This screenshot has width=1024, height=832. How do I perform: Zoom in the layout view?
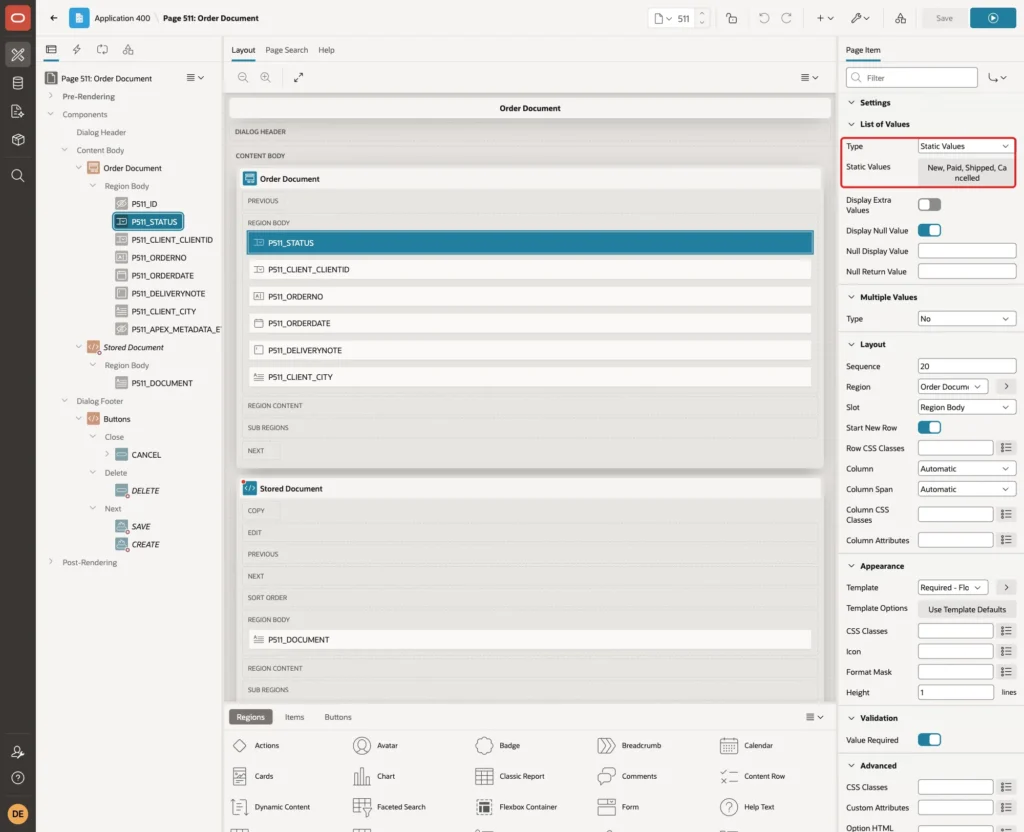(266, 77)
